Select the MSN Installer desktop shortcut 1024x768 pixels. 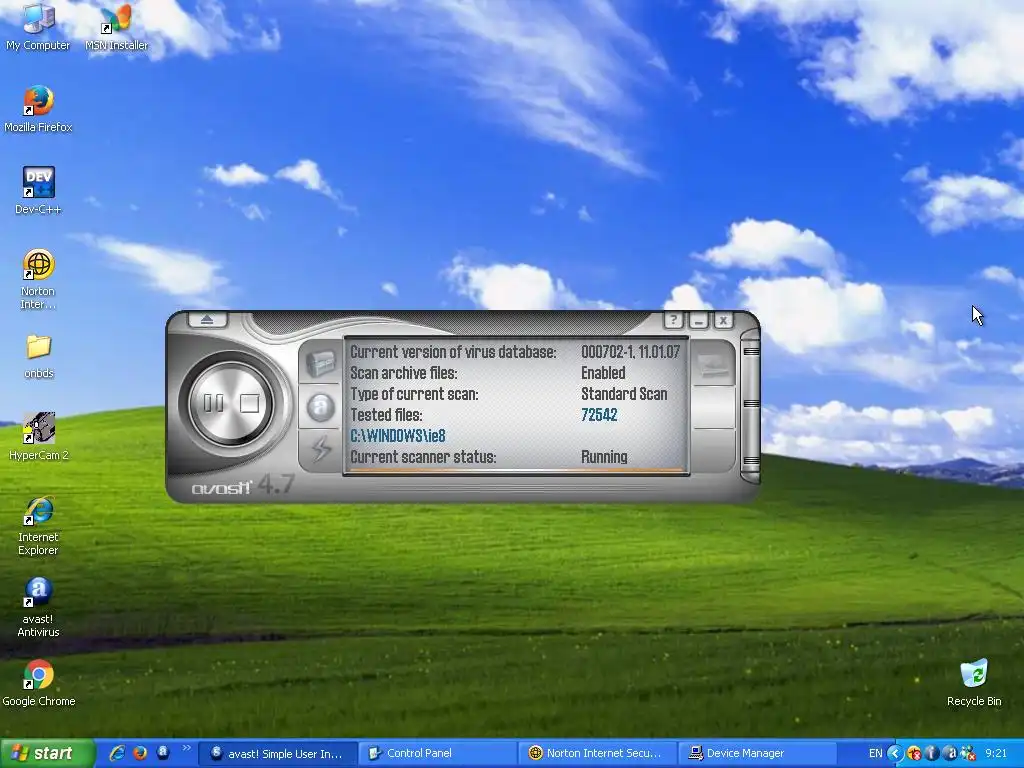tap(116, 28)
